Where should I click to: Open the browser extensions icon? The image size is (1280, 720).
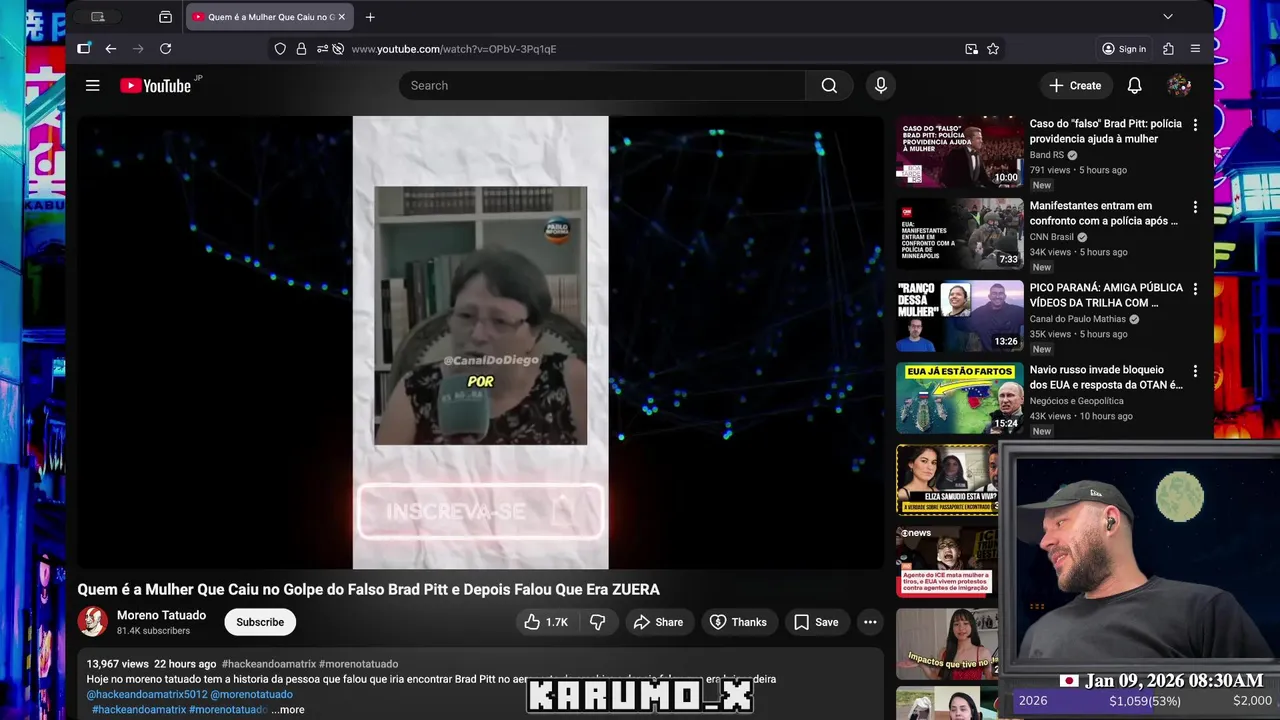[1168, 49]
